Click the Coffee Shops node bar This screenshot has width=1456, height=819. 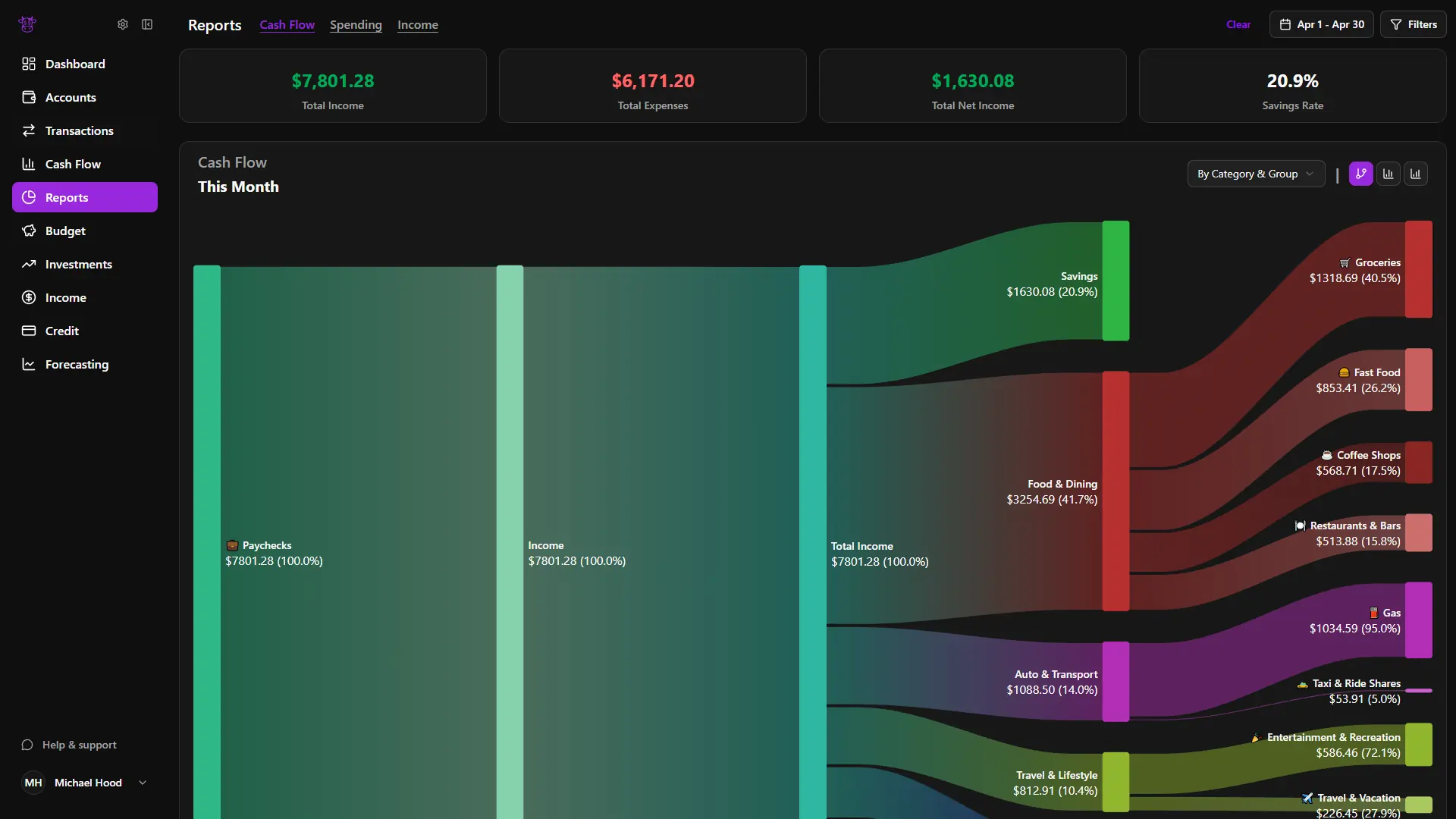(1419, 463)
